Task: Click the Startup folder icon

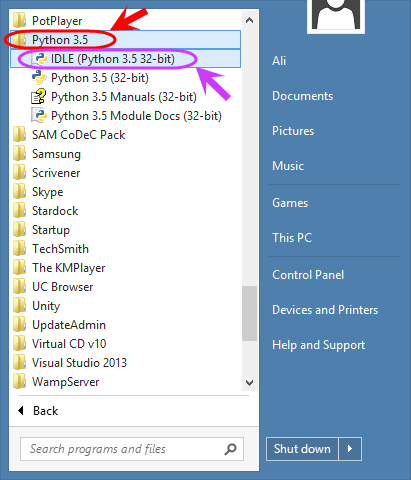Action: (19, 230)
